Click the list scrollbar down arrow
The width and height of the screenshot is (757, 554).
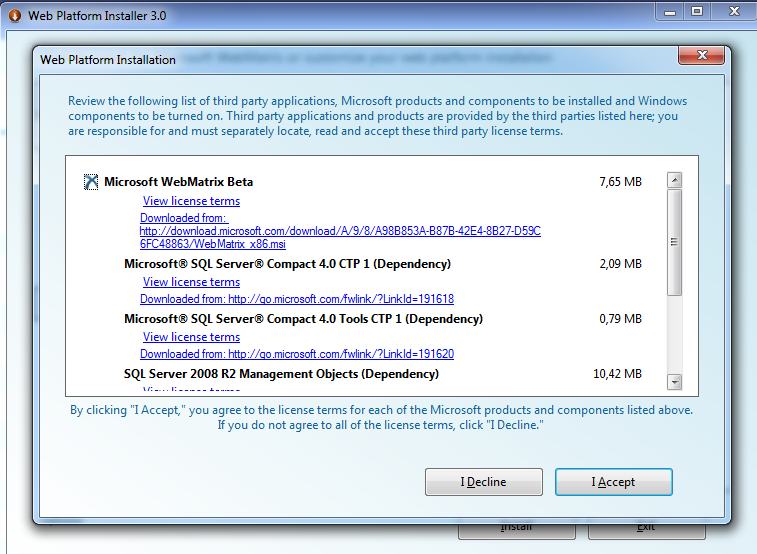[674, 382]
